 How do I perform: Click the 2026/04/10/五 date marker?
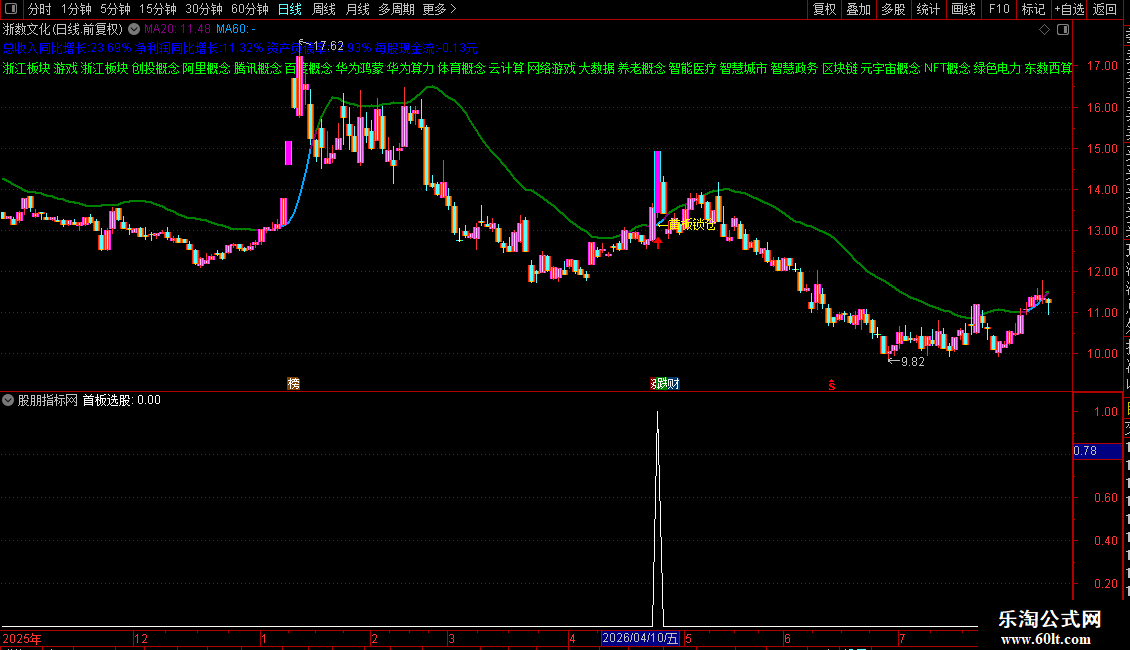point(640,638)
